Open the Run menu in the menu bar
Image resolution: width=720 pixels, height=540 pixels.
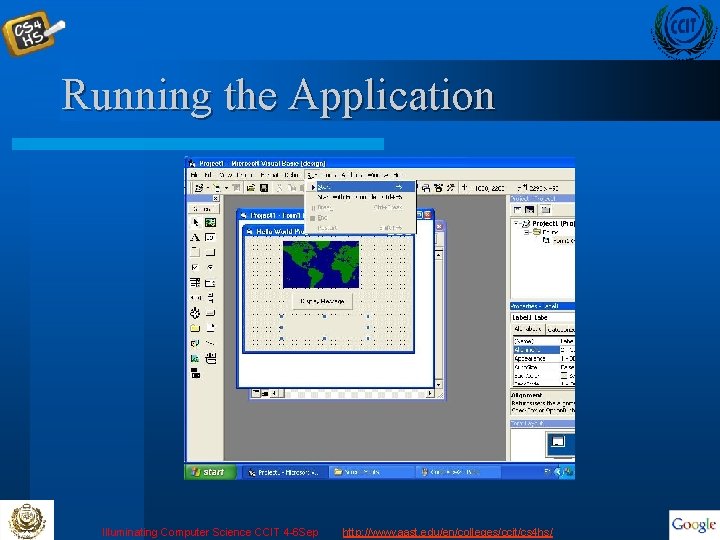(x=311, y=175)
